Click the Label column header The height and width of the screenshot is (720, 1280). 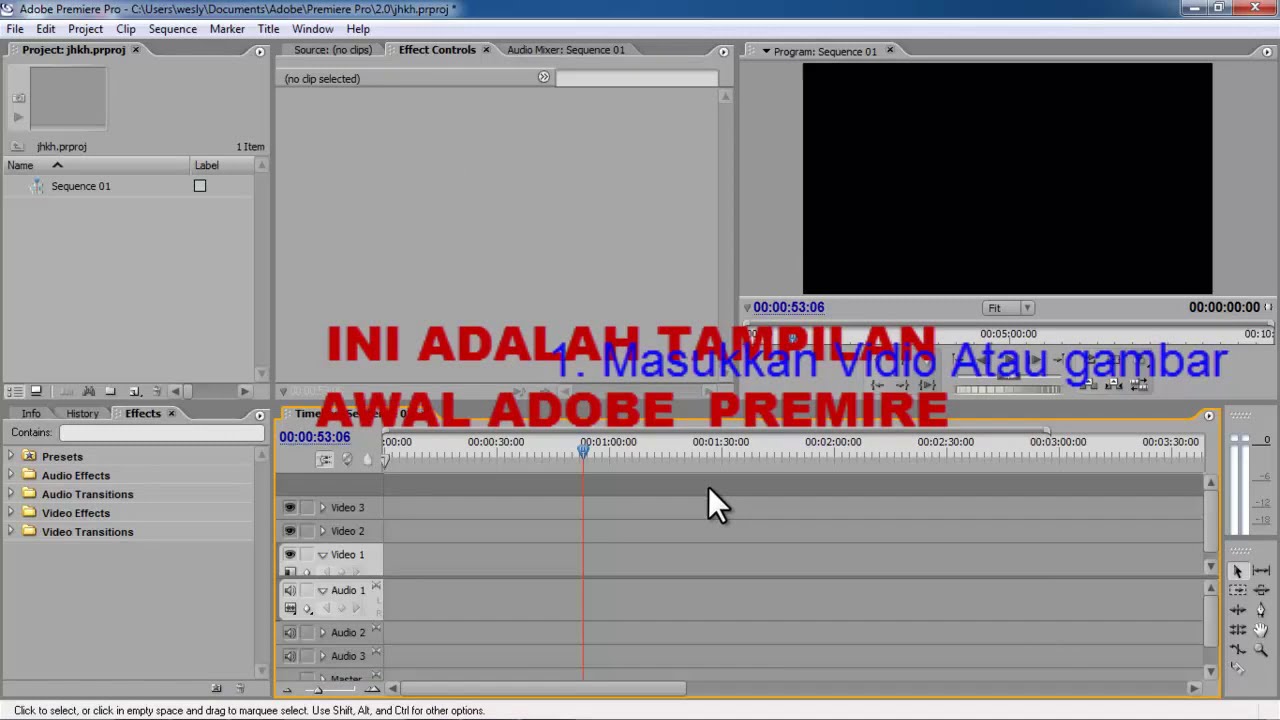coord(222,165)
